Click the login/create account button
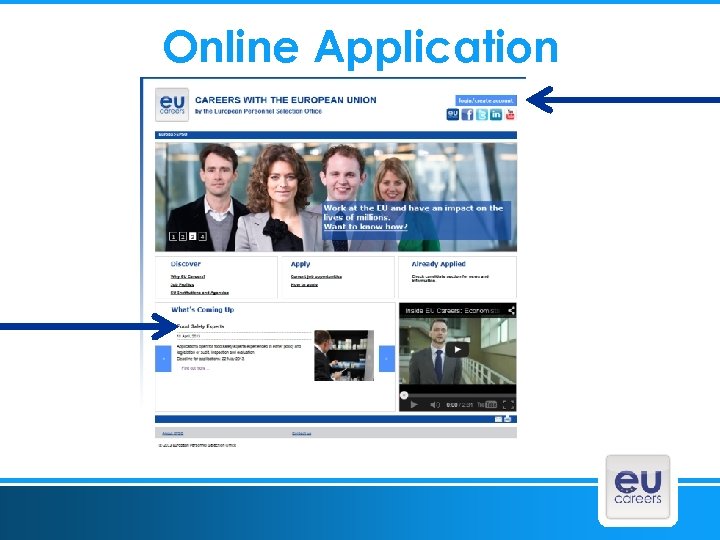The image size is (720, 540). [x=486, y=101]
